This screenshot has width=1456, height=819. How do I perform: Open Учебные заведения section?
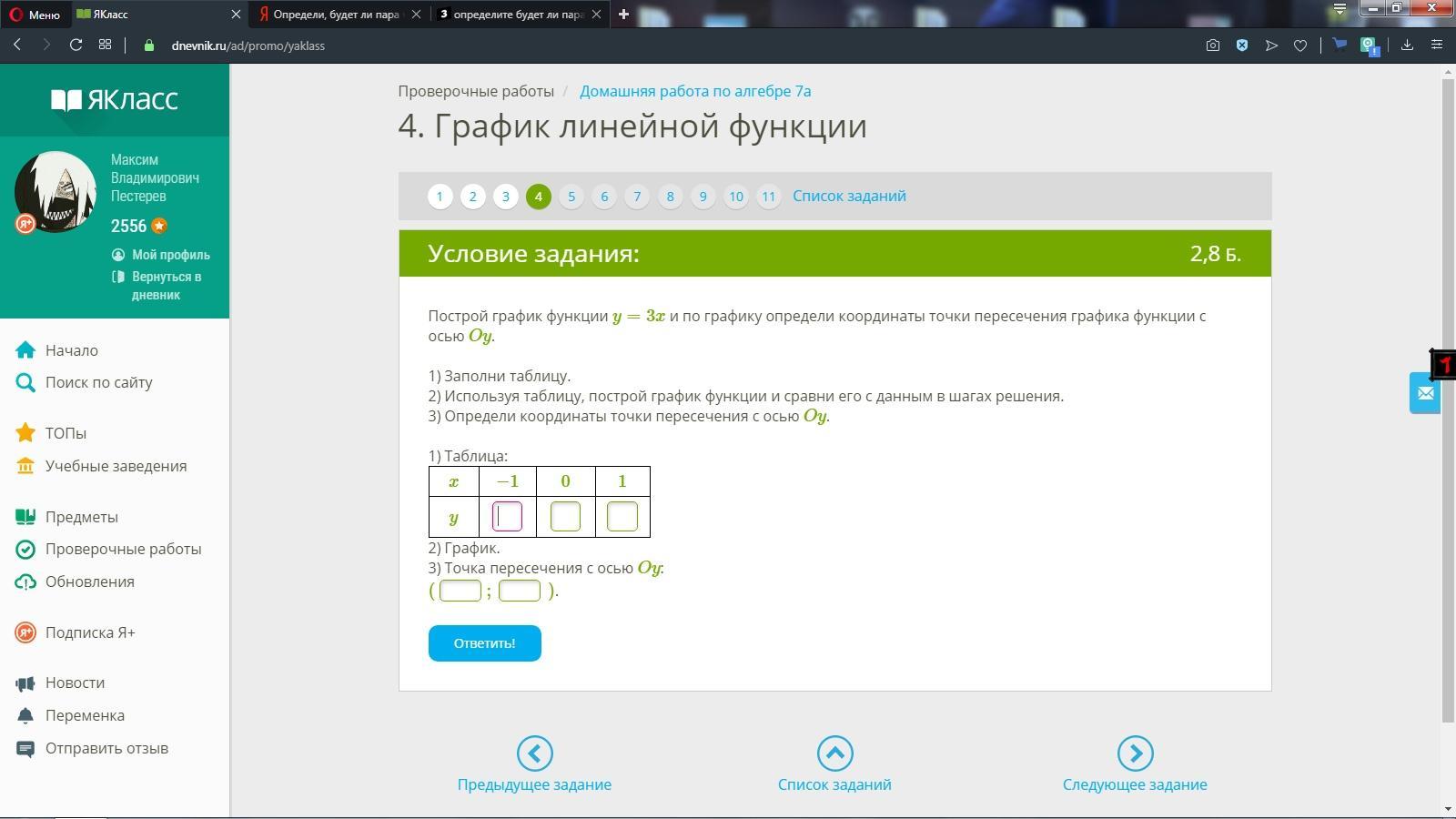point(101,466)
